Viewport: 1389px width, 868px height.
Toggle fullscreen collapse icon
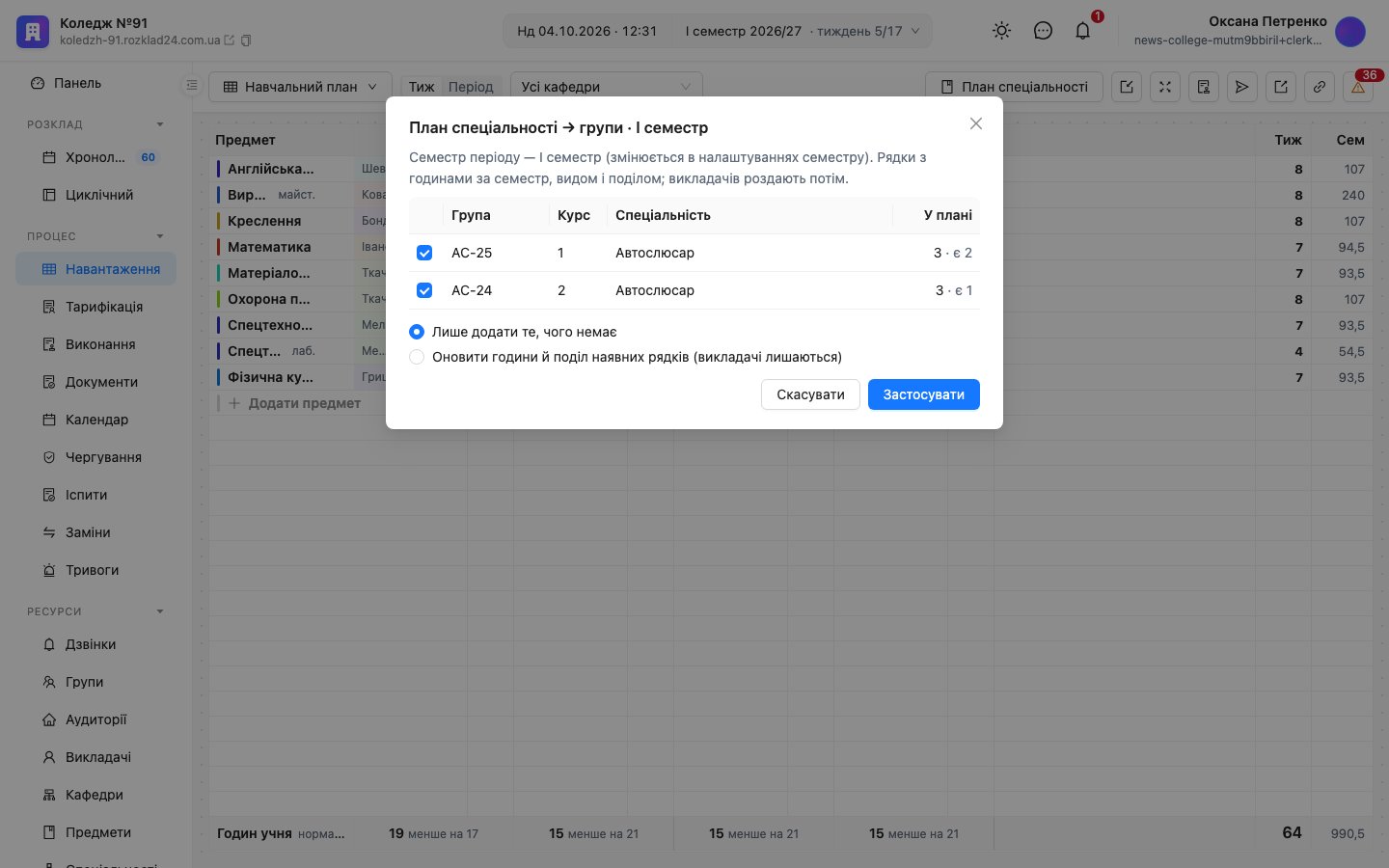[x=1165, y=87]
